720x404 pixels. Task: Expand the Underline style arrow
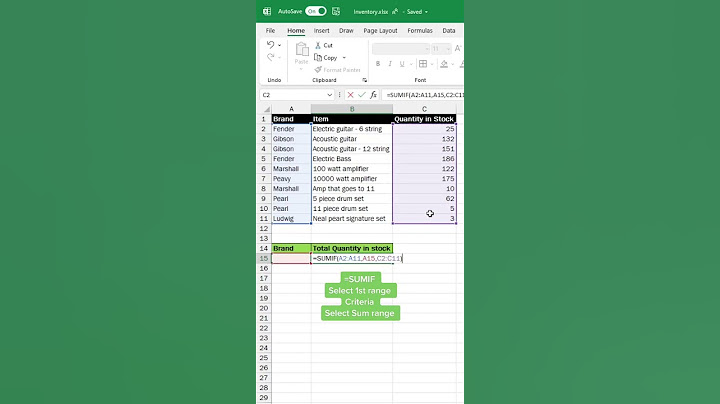coord(411,64)
